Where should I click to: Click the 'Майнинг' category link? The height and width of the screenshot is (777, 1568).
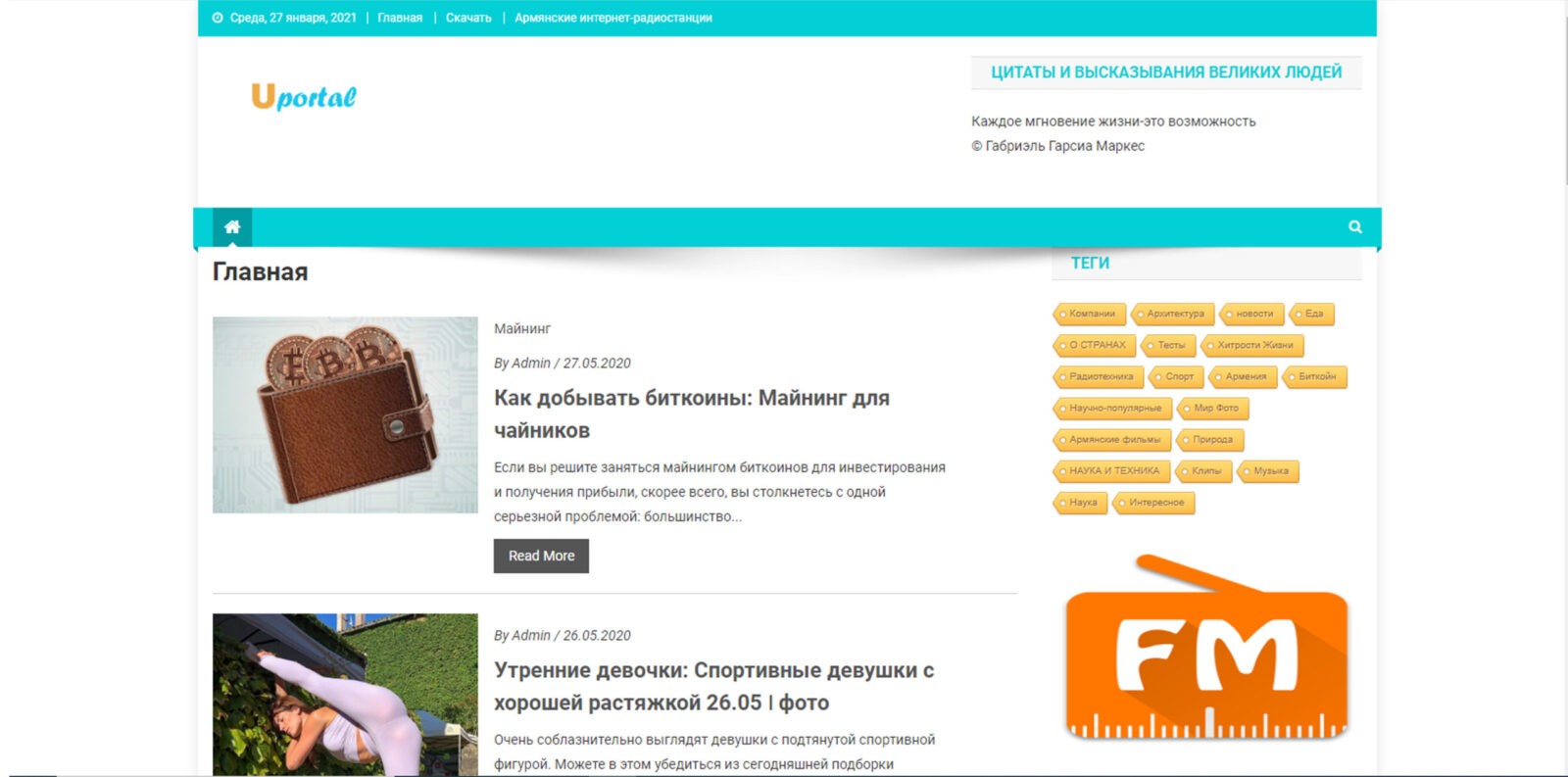click(522, 328)
